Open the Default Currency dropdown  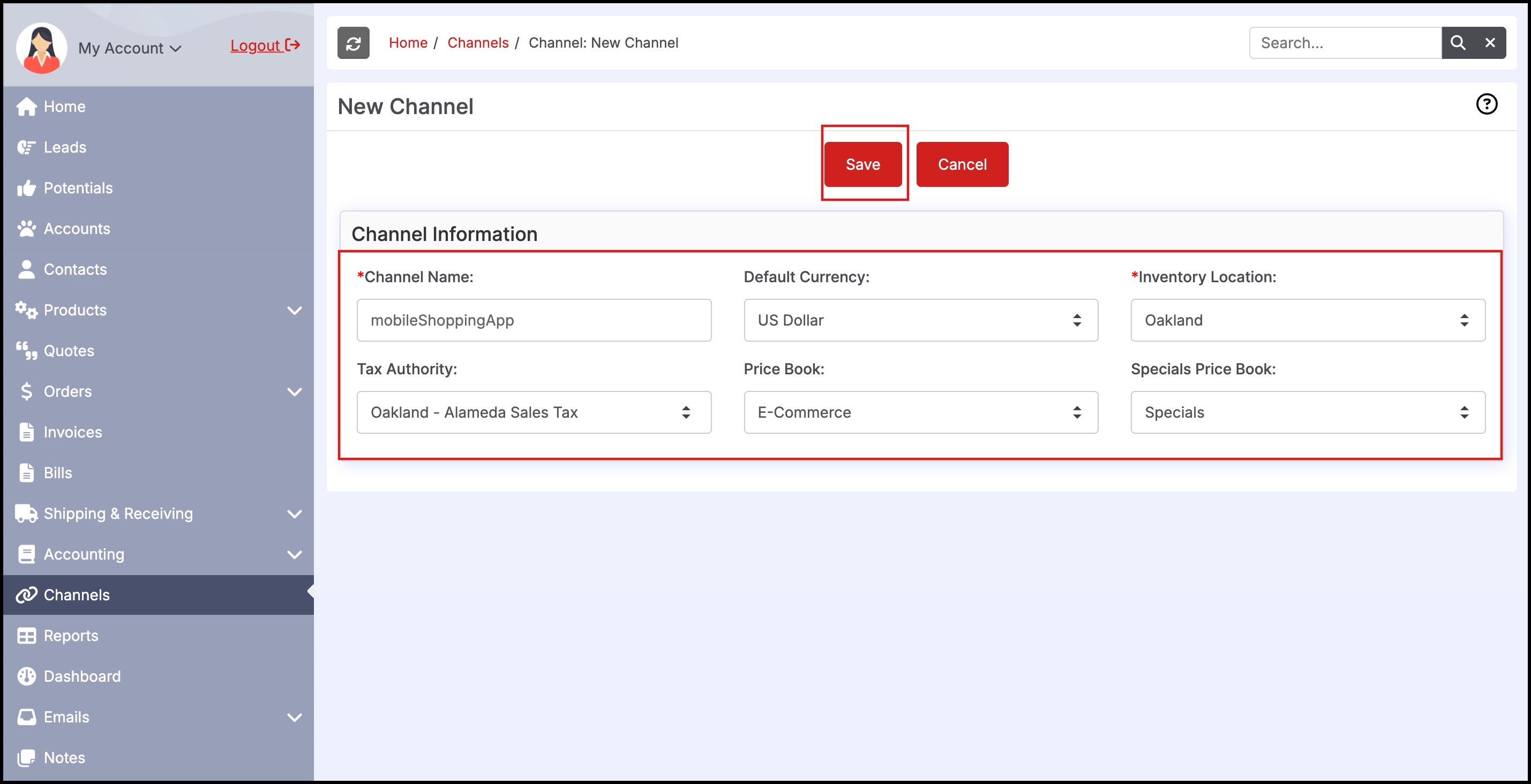coord(920,320)
